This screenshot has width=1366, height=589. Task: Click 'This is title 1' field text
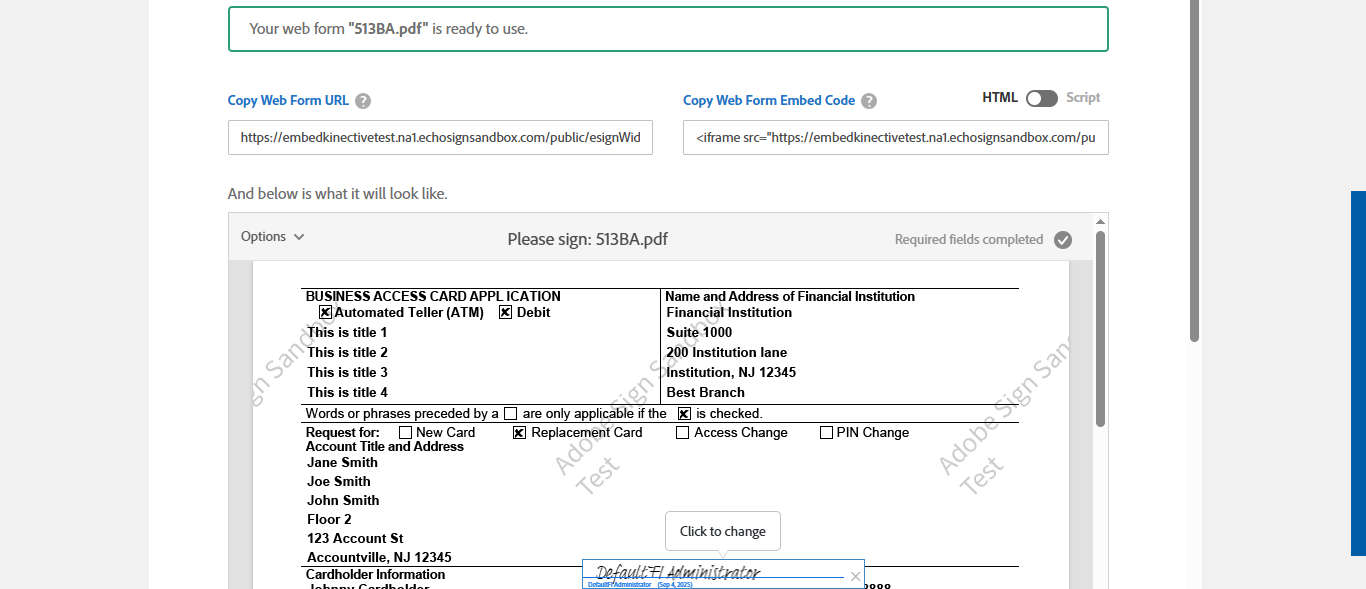coord(347,332)
